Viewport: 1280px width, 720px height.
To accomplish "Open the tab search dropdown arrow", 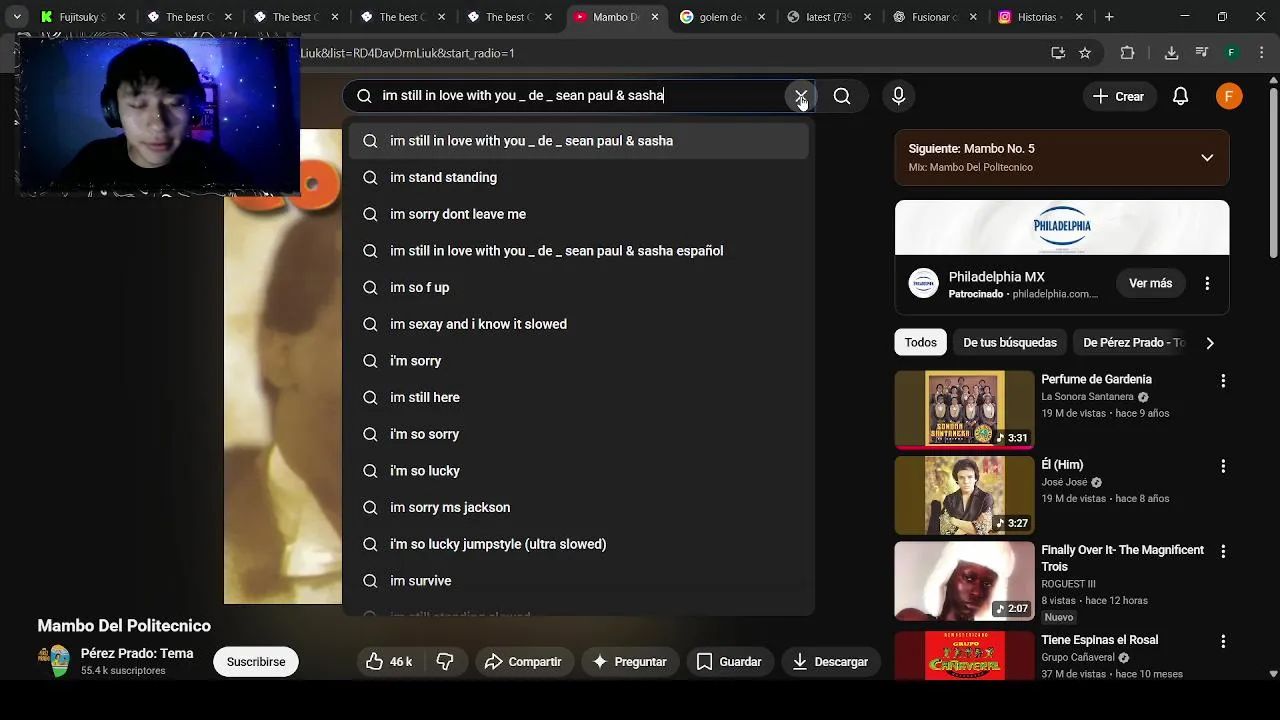I will point(17,17).
